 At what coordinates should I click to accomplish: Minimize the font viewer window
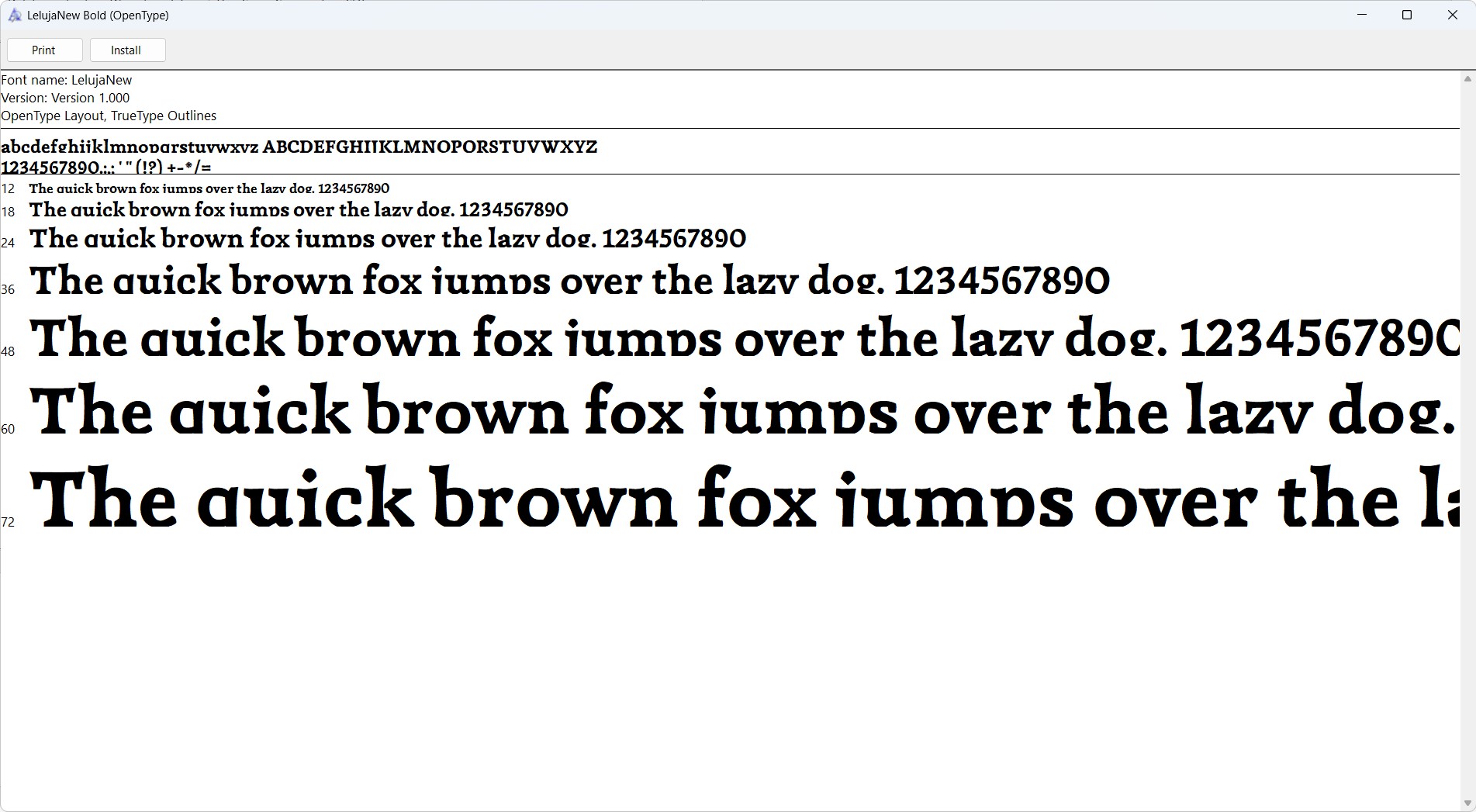1362,16
